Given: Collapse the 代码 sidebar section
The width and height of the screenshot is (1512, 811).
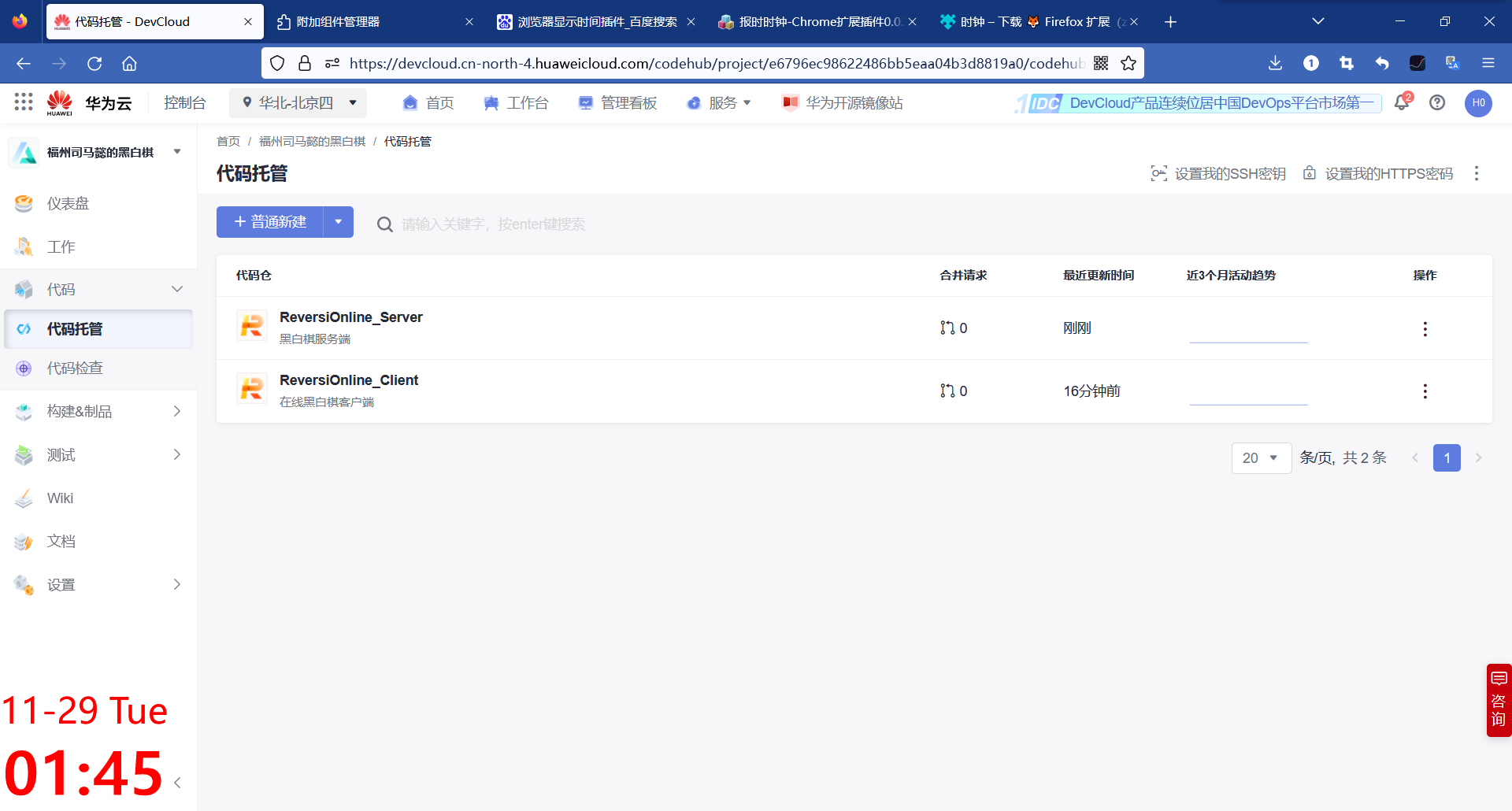Looking at the screenshot, I should (x=177, y=289).
